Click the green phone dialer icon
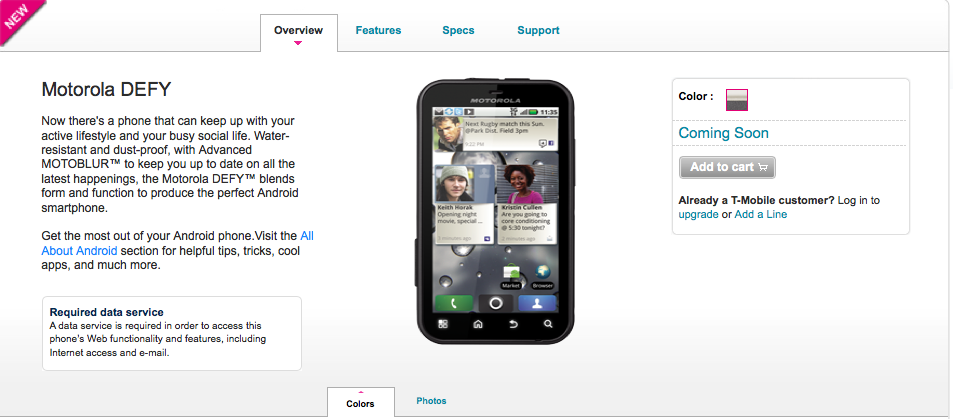The height and width of the screenshot is (419, 953). tap(453, 303)
